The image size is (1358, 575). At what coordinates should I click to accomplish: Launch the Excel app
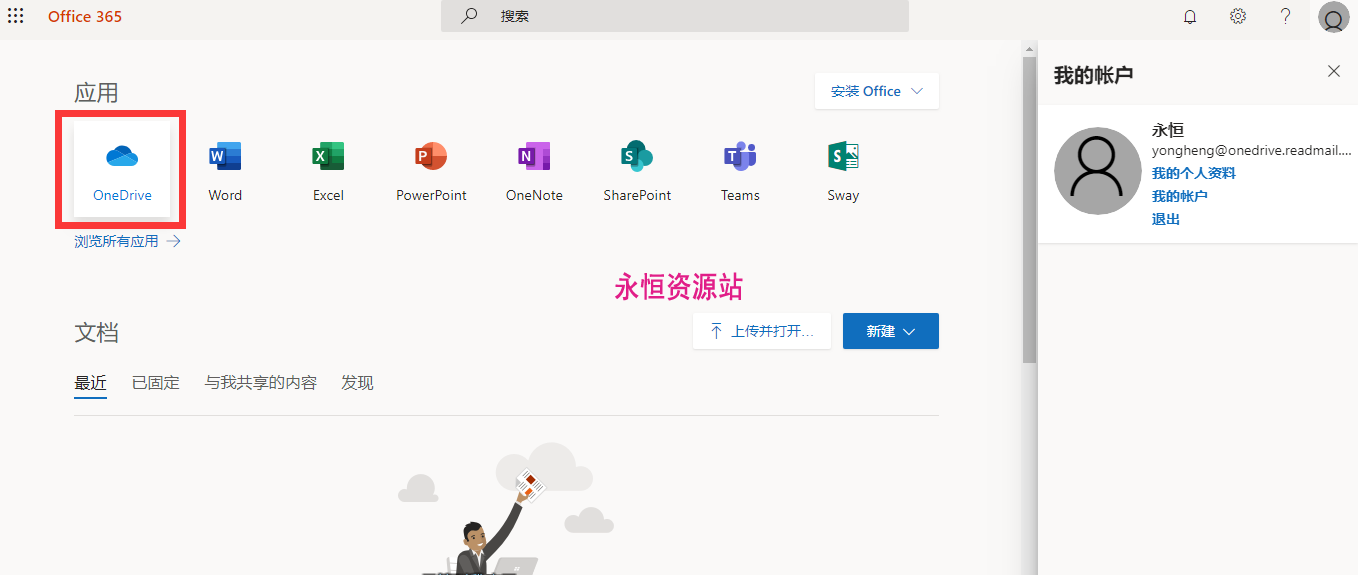pyautogui.click(x=328, y=170)
